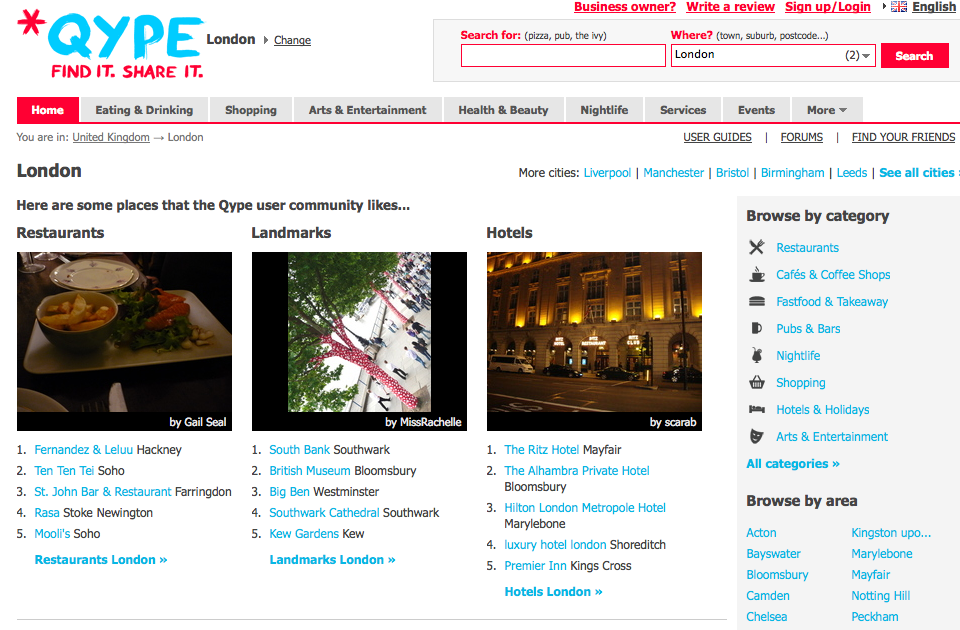
Task: Open Premier Inn listing
Action: coord(535,566)
